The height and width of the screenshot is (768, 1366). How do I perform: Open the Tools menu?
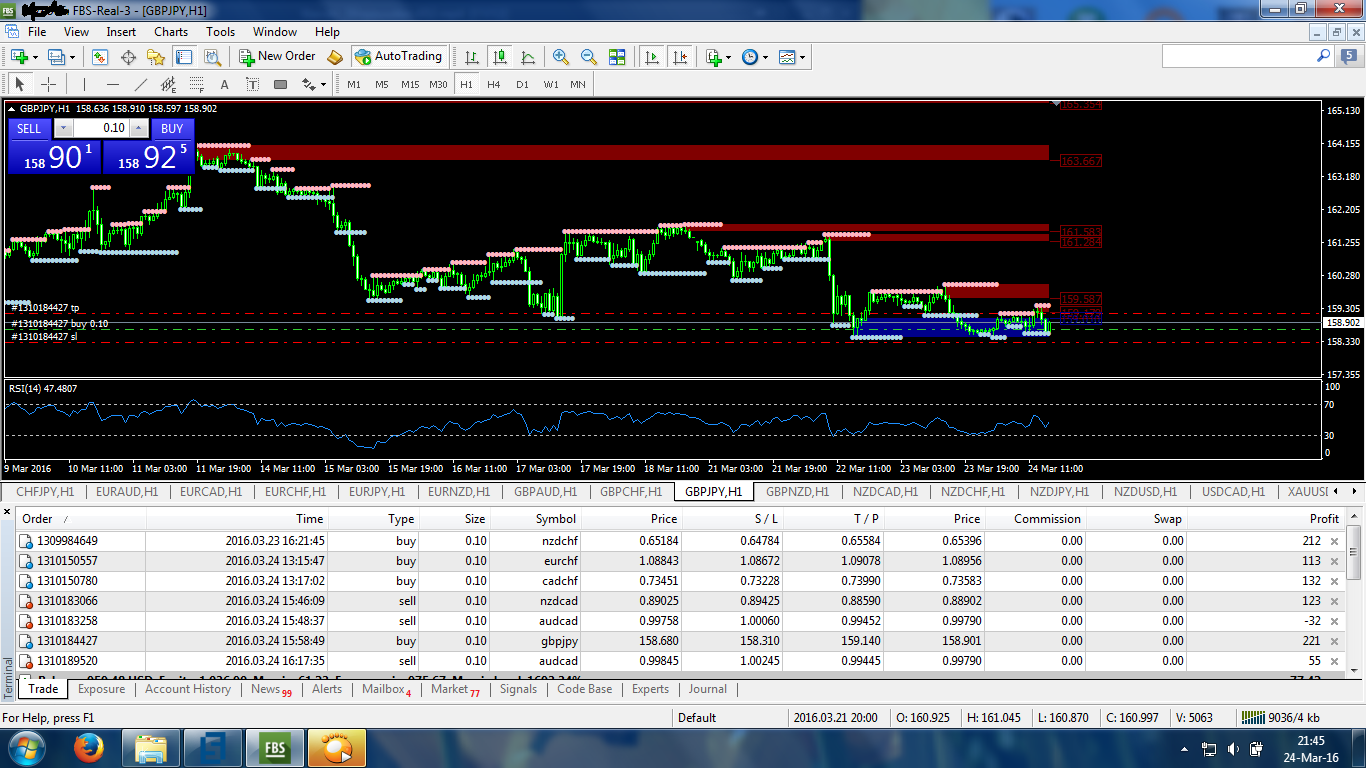pos(220,32)
